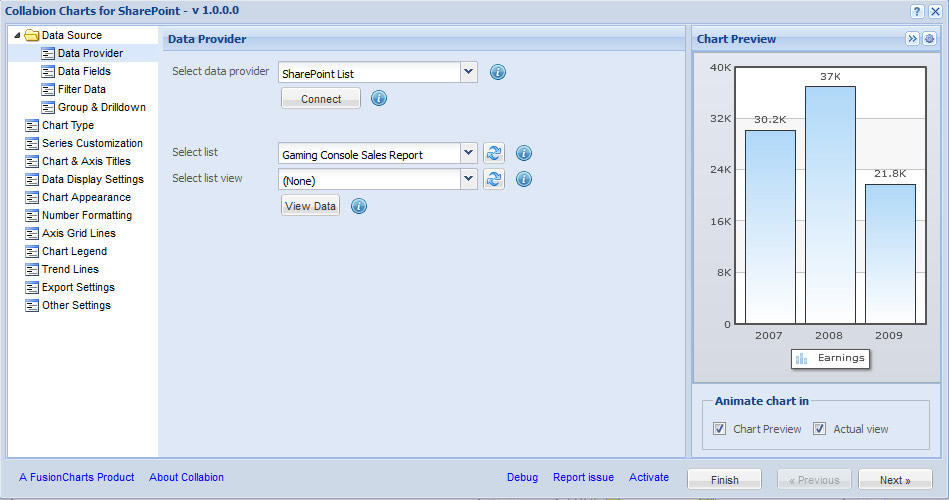Click the Report issue link
The height and width of the screenshot is (500, 949).
click(x=583, y=477)
